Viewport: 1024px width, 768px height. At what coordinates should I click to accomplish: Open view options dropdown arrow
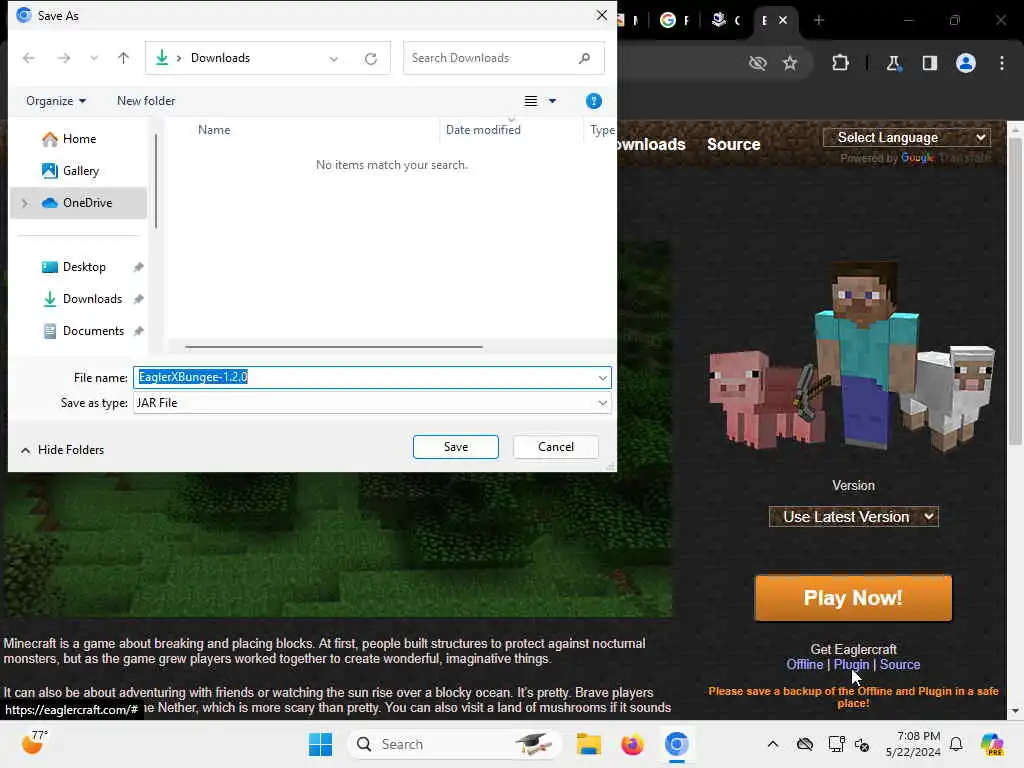pyautogui.click(x=552, y=101)
